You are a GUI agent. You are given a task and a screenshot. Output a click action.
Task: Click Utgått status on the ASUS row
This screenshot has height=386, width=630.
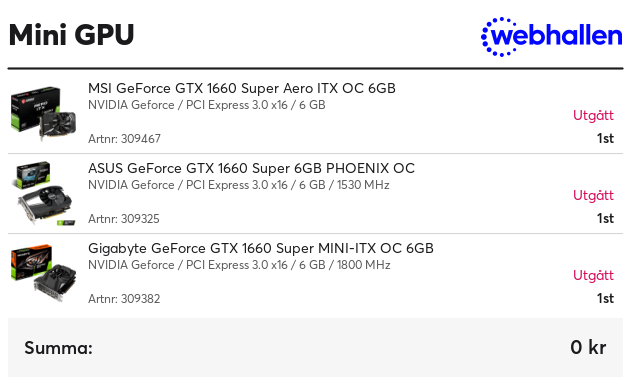point(593,196)
